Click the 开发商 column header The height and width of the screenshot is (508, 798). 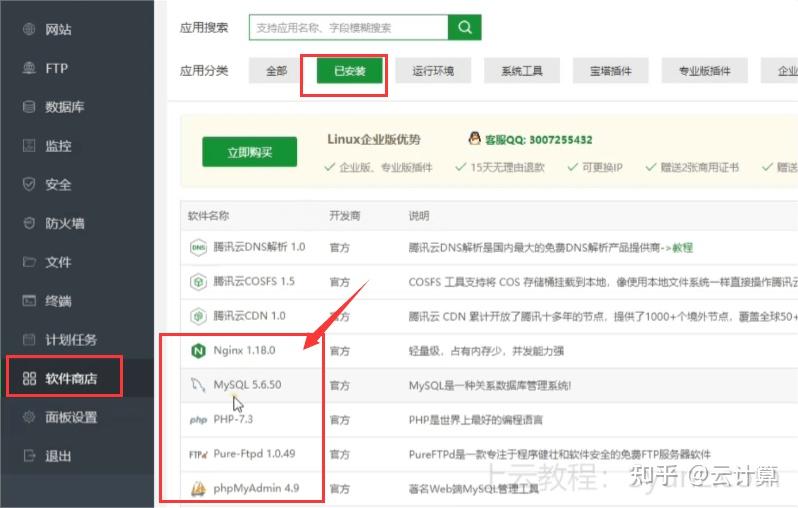pos(345,216)
